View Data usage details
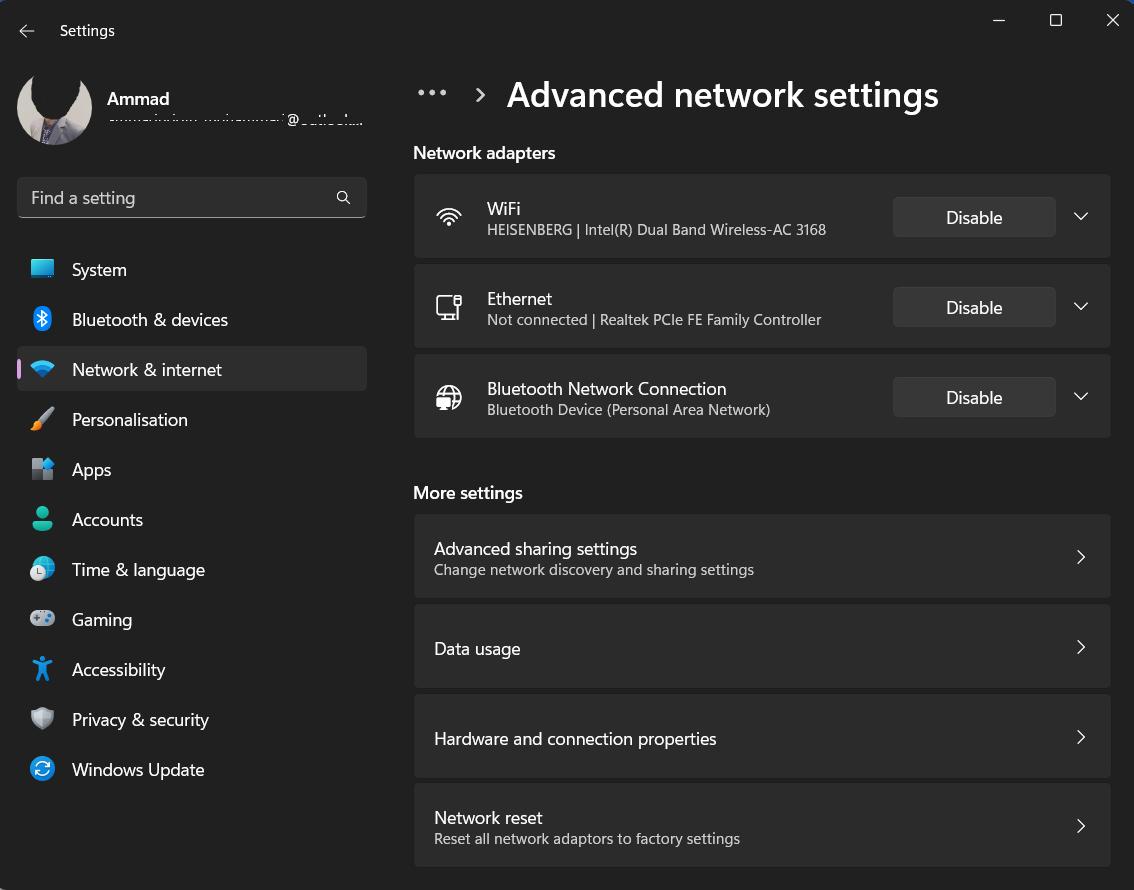Screen dimensions: 1134x890 click(762, 647)
